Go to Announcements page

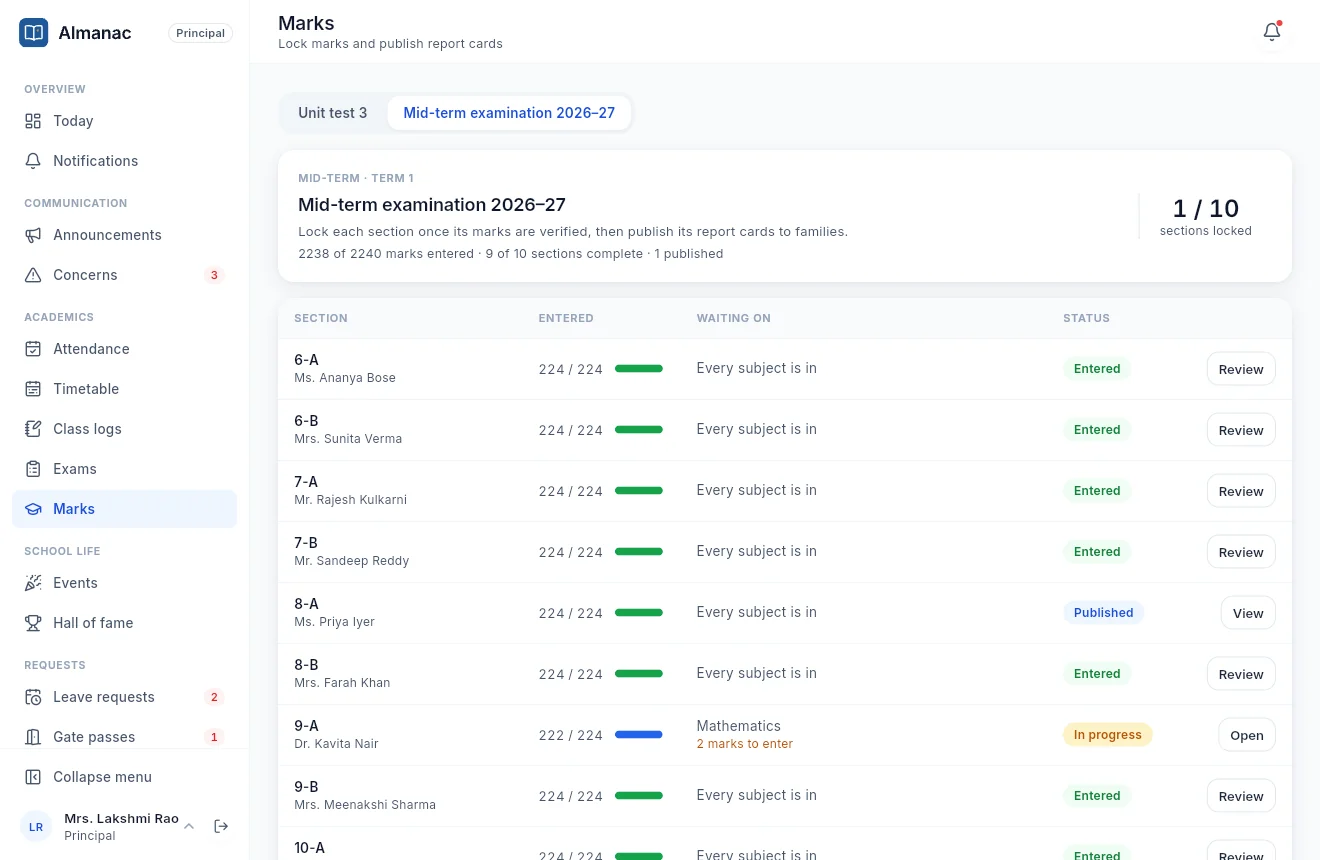click(x=124, y=235)
